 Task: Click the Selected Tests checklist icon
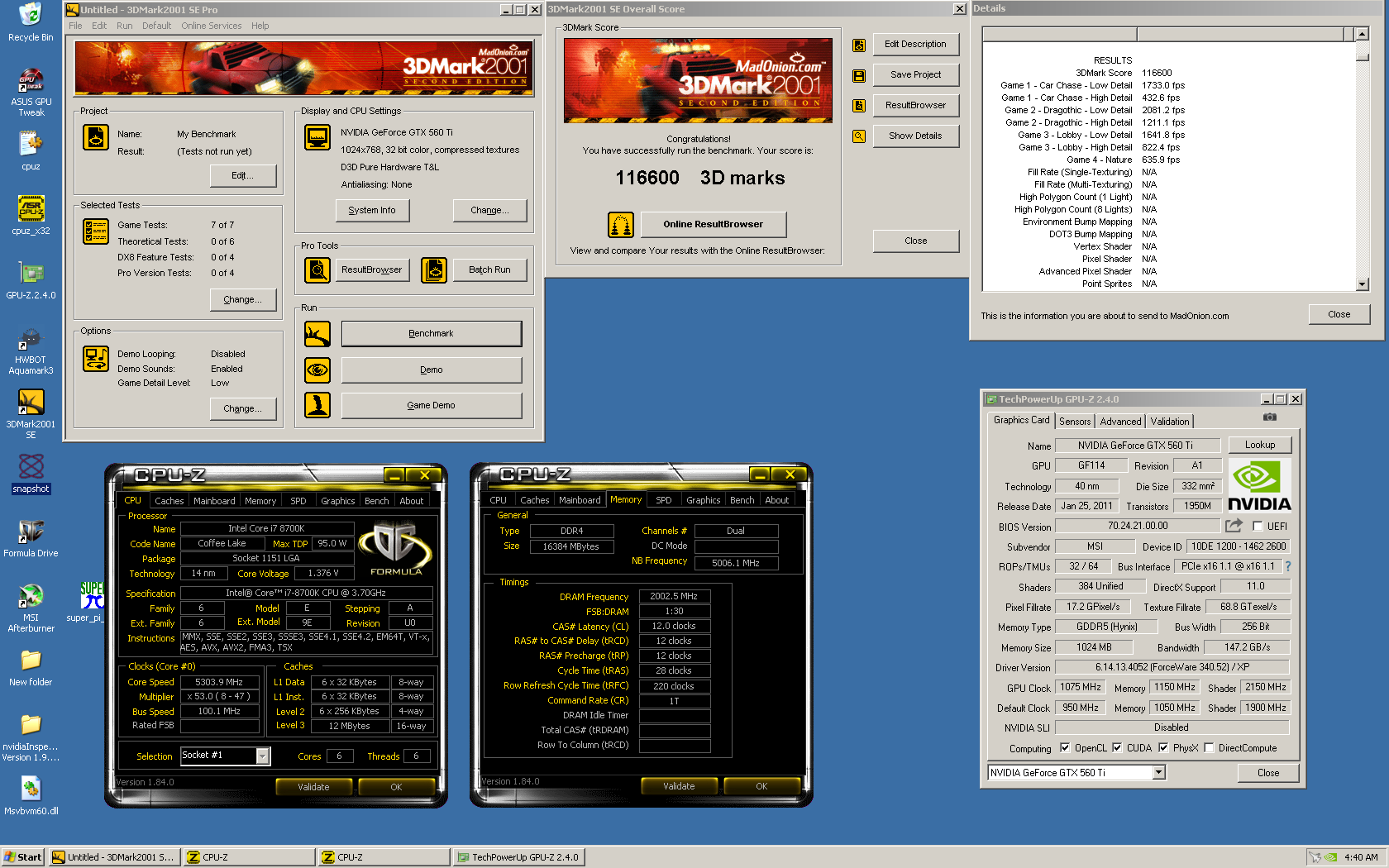[96, 231]
